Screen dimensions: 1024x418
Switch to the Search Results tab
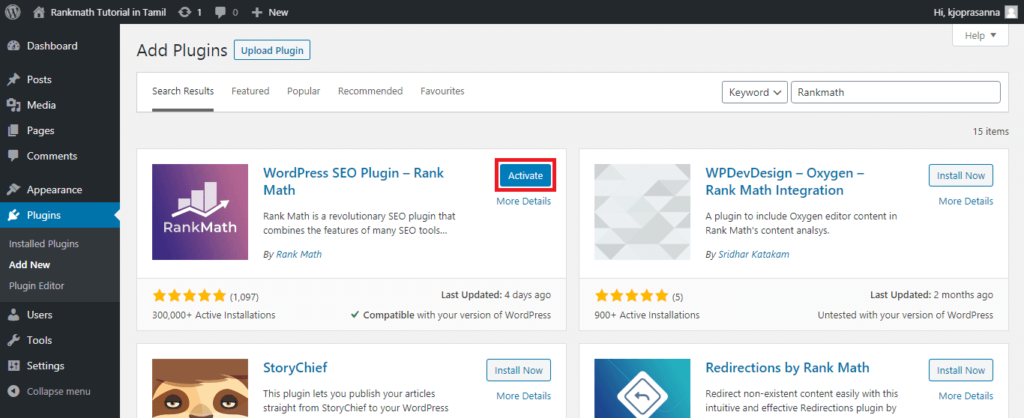click(x=183, y=91)
